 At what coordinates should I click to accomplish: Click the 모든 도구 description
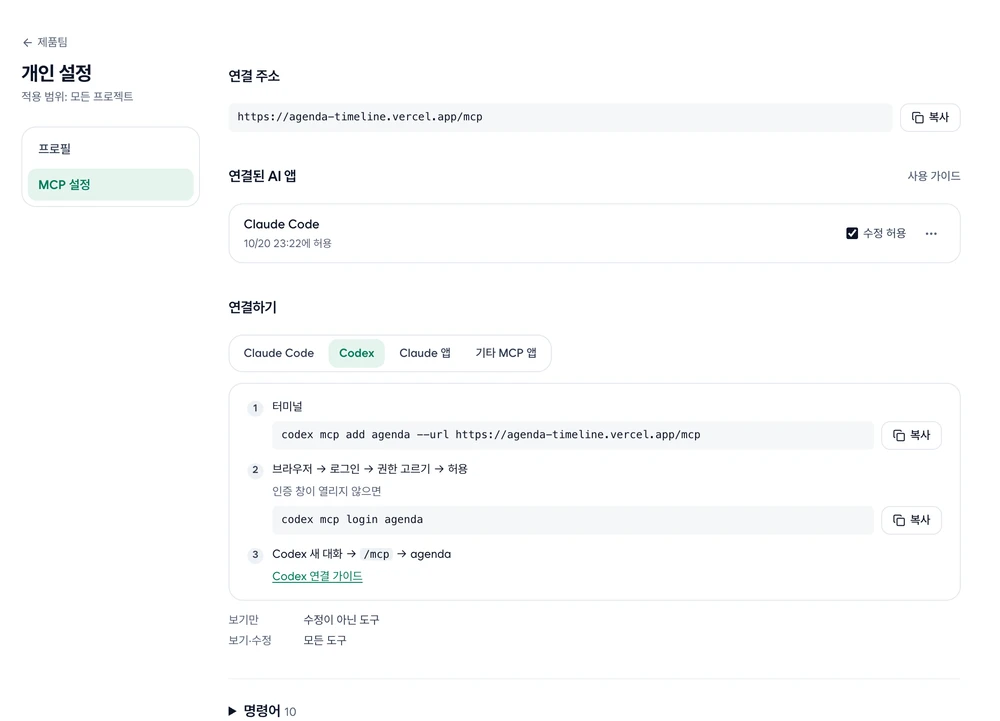point(325,640)
